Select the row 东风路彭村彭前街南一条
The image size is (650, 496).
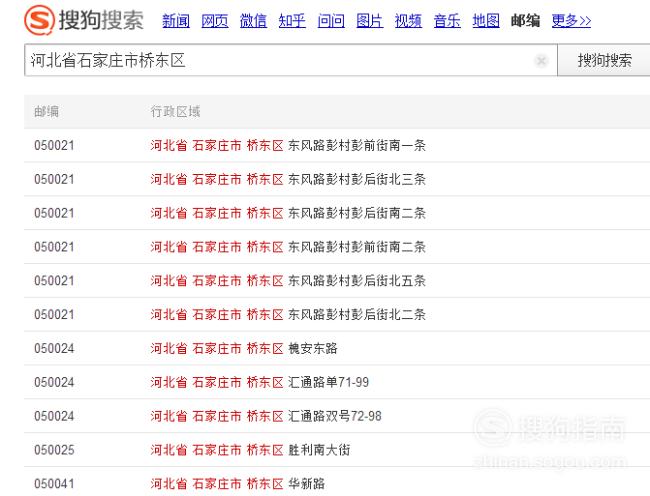click(x=337, y=145)
